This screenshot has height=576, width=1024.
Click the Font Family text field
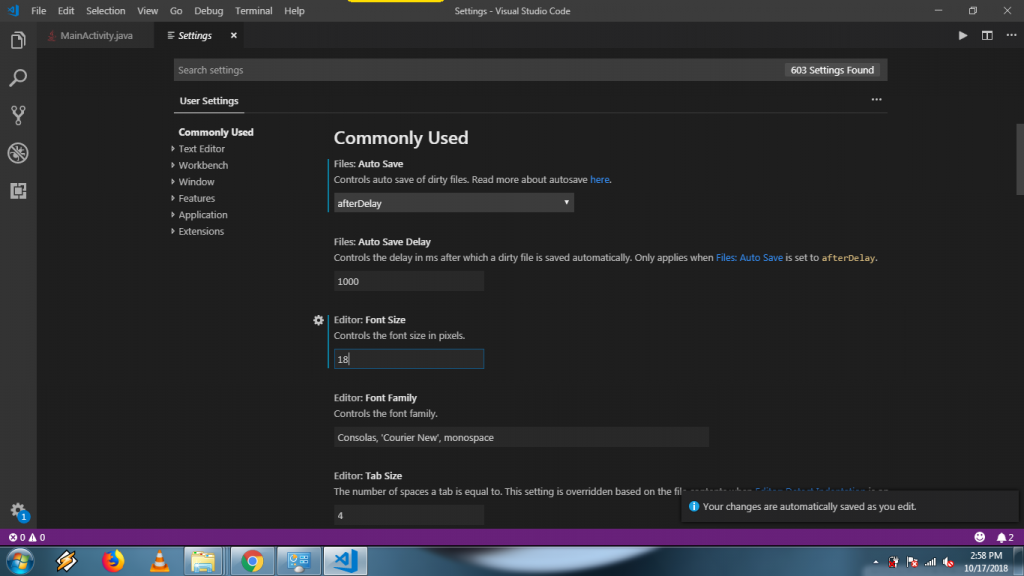click(521, 437)
